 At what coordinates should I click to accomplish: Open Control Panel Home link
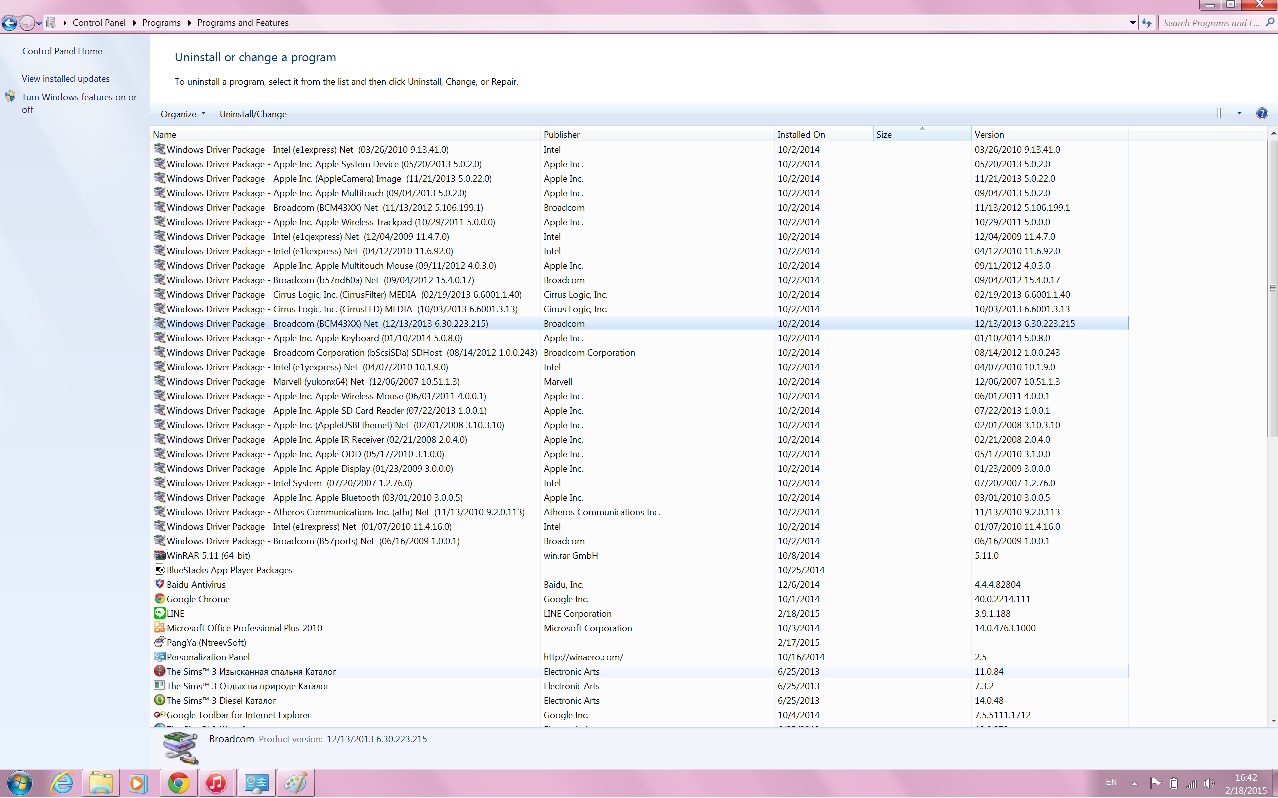(62, 51)
